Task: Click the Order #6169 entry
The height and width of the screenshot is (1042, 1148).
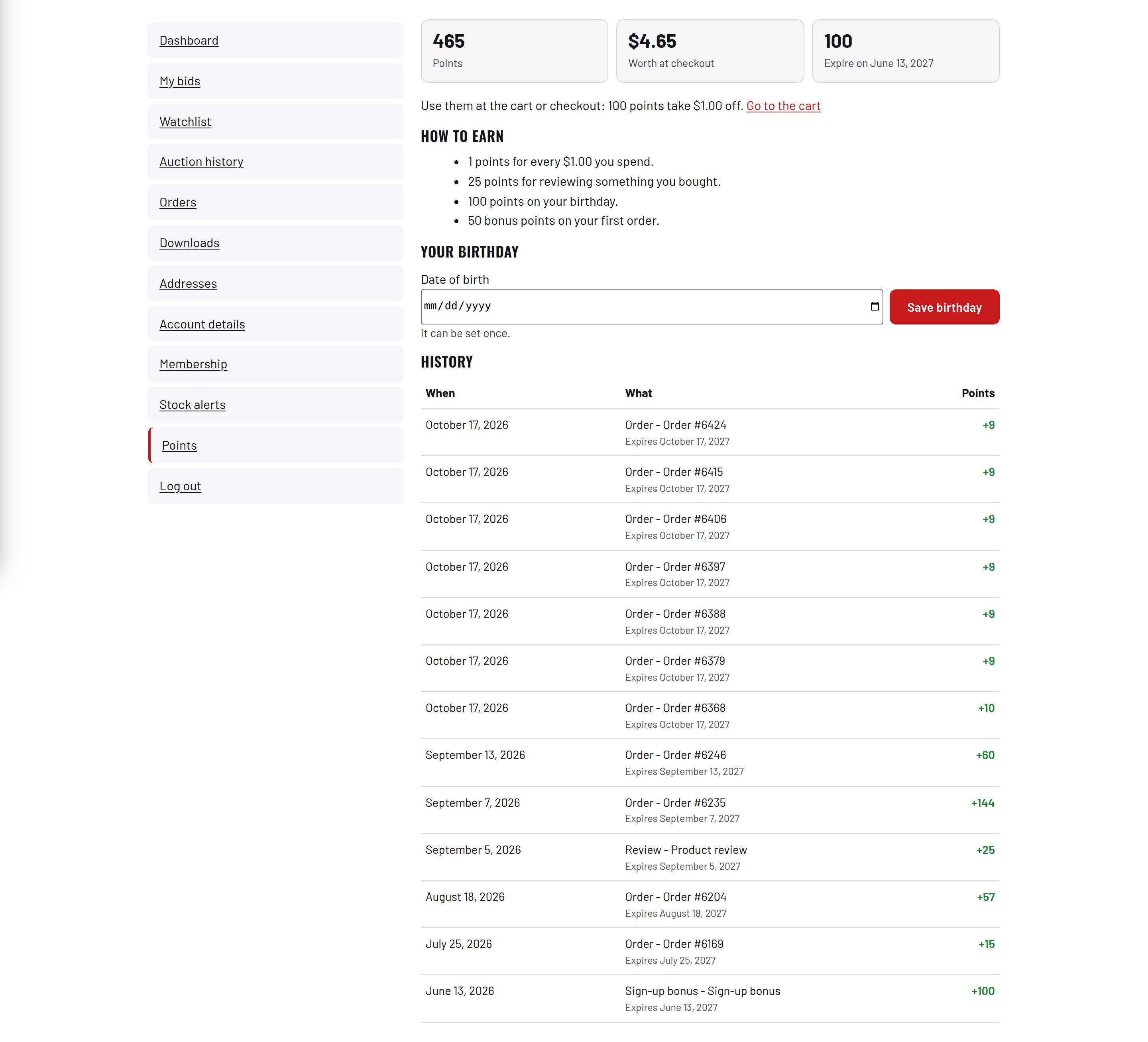Action: click(x=674, y=944)
